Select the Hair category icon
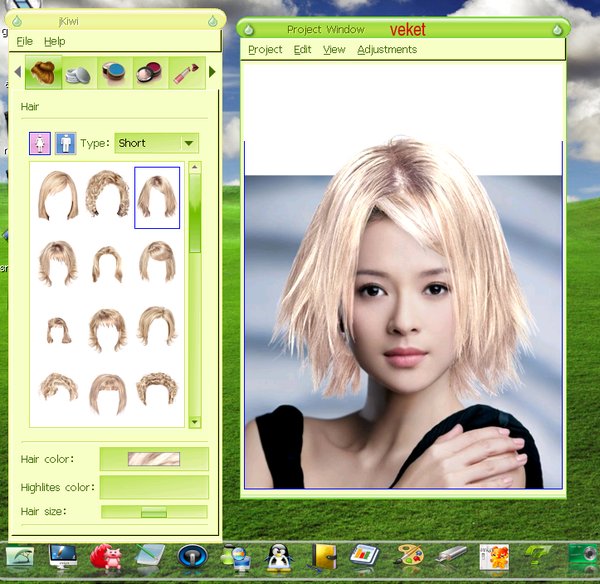Screen dimensions: 600x584 pyautogui.click(x=43, y=73)
